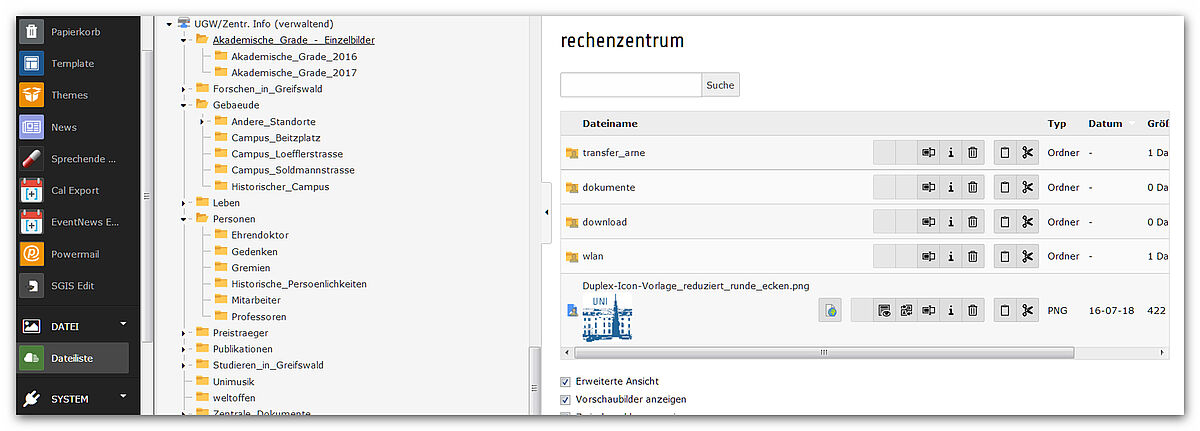This screenshot has height=431, width=1200.
Task: Click the file search input field
Action: pos(630,85)
